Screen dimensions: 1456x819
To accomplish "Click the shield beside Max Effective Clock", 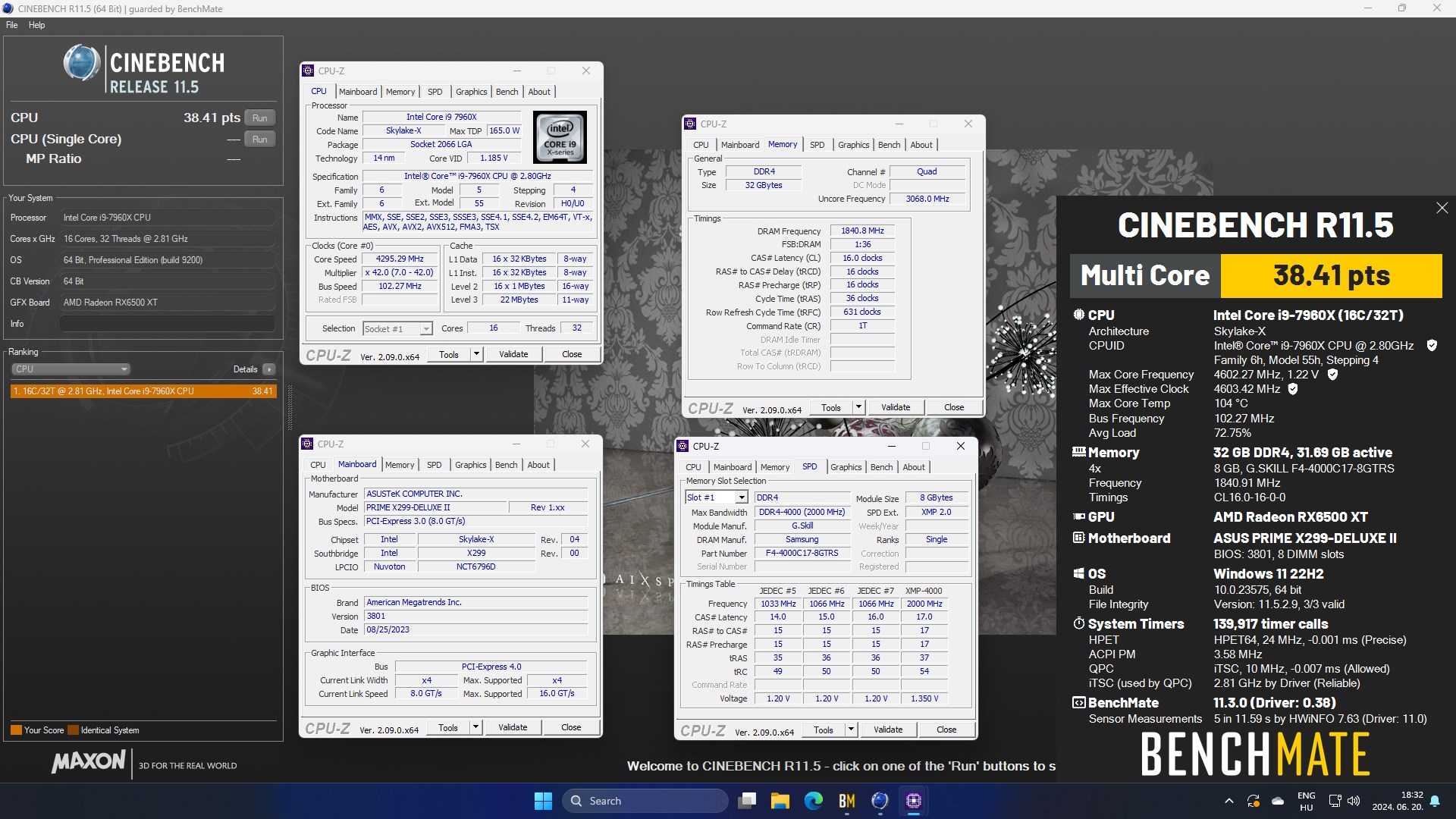I will pos(1293,389).
